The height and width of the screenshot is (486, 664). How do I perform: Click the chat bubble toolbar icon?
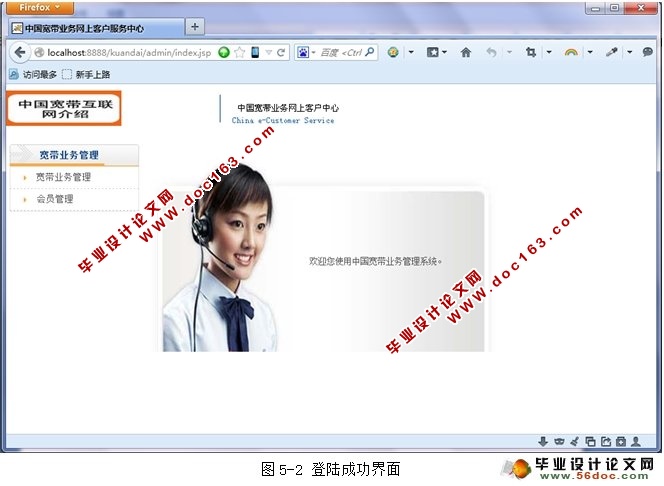(x=647, y=52)
